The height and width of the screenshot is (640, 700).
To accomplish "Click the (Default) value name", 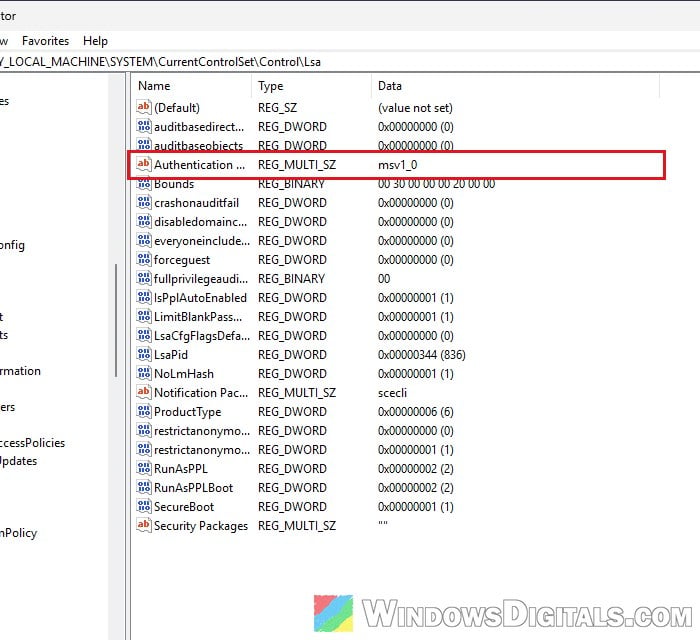I will coord(177,108).
